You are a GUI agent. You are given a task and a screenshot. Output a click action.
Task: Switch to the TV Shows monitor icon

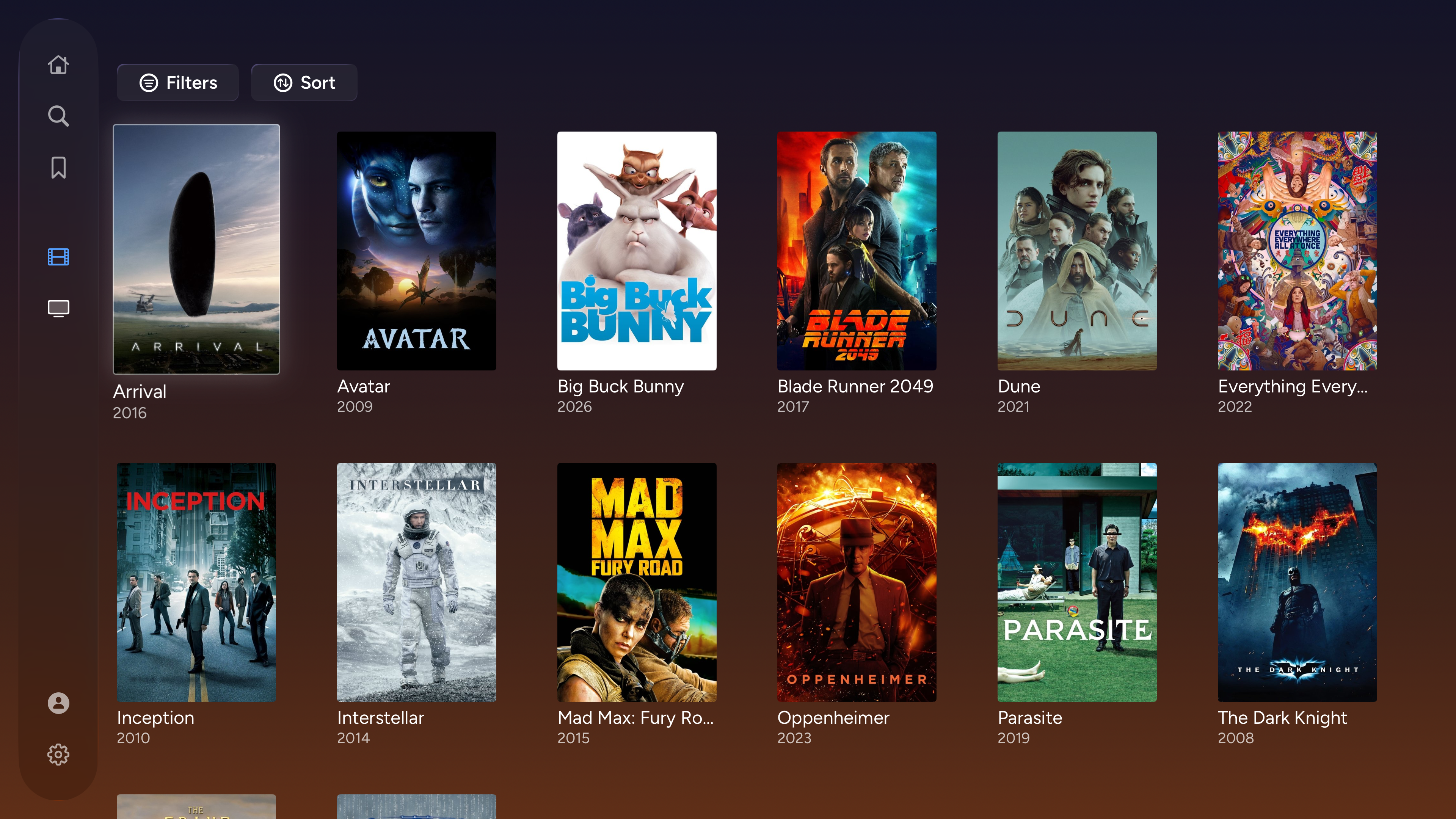click(x=58, y=308)
